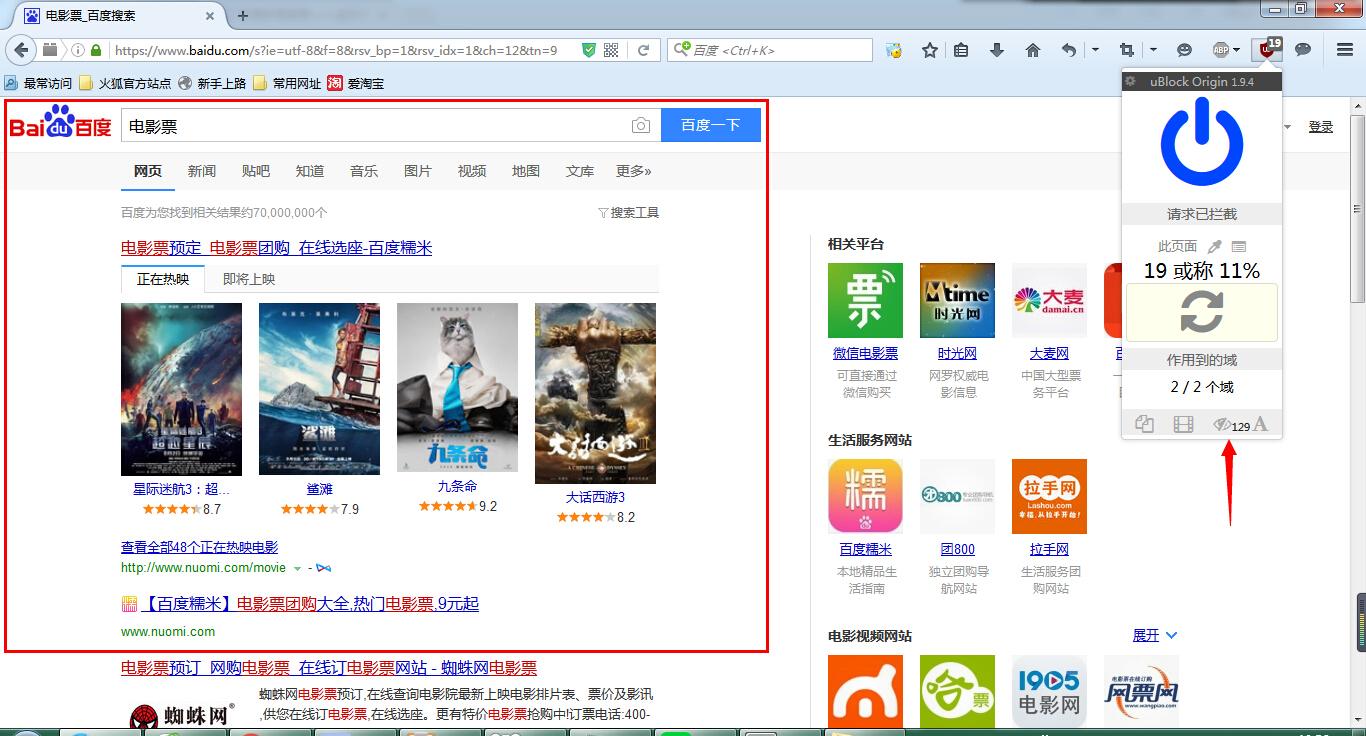Screen dimensions: 1366x736
Task: Click 九条命 movie poster thumbnail
Action: (457, 387)
